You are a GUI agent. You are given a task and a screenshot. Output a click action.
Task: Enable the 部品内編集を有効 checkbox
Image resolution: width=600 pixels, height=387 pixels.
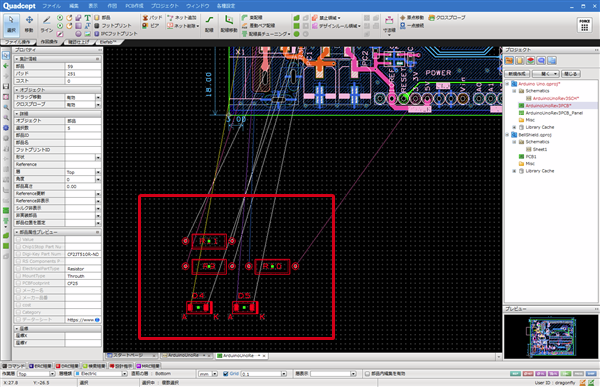pos(367,374)
